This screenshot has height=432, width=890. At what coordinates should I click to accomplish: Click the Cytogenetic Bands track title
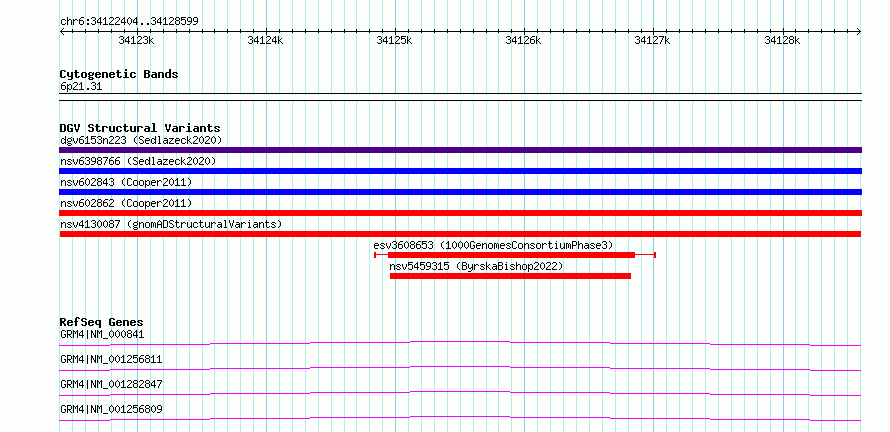119,74
